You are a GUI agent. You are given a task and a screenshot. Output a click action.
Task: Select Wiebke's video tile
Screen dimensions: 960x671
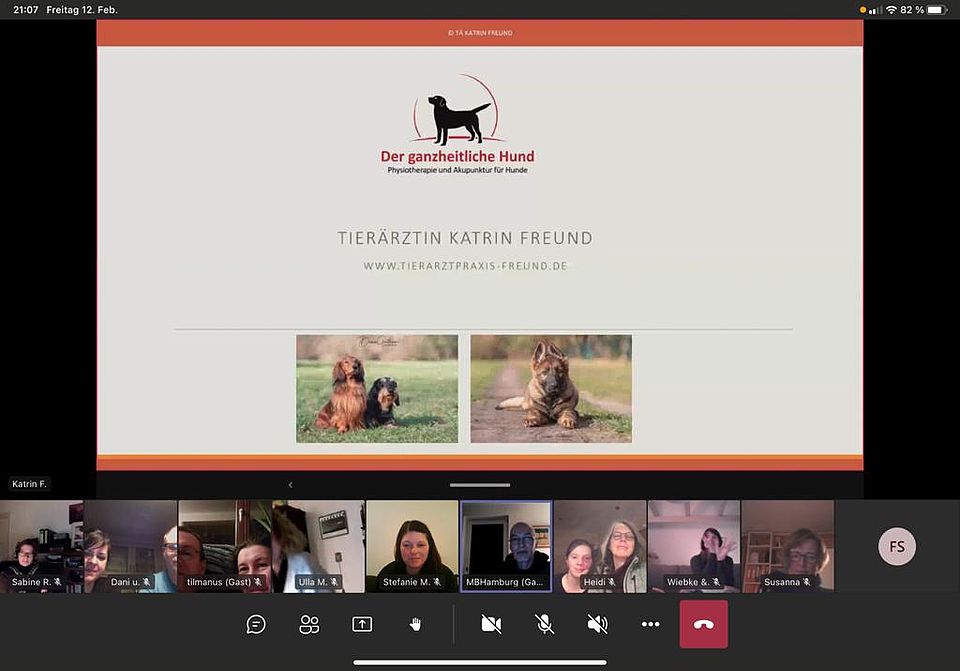click(x=694, y=546)
